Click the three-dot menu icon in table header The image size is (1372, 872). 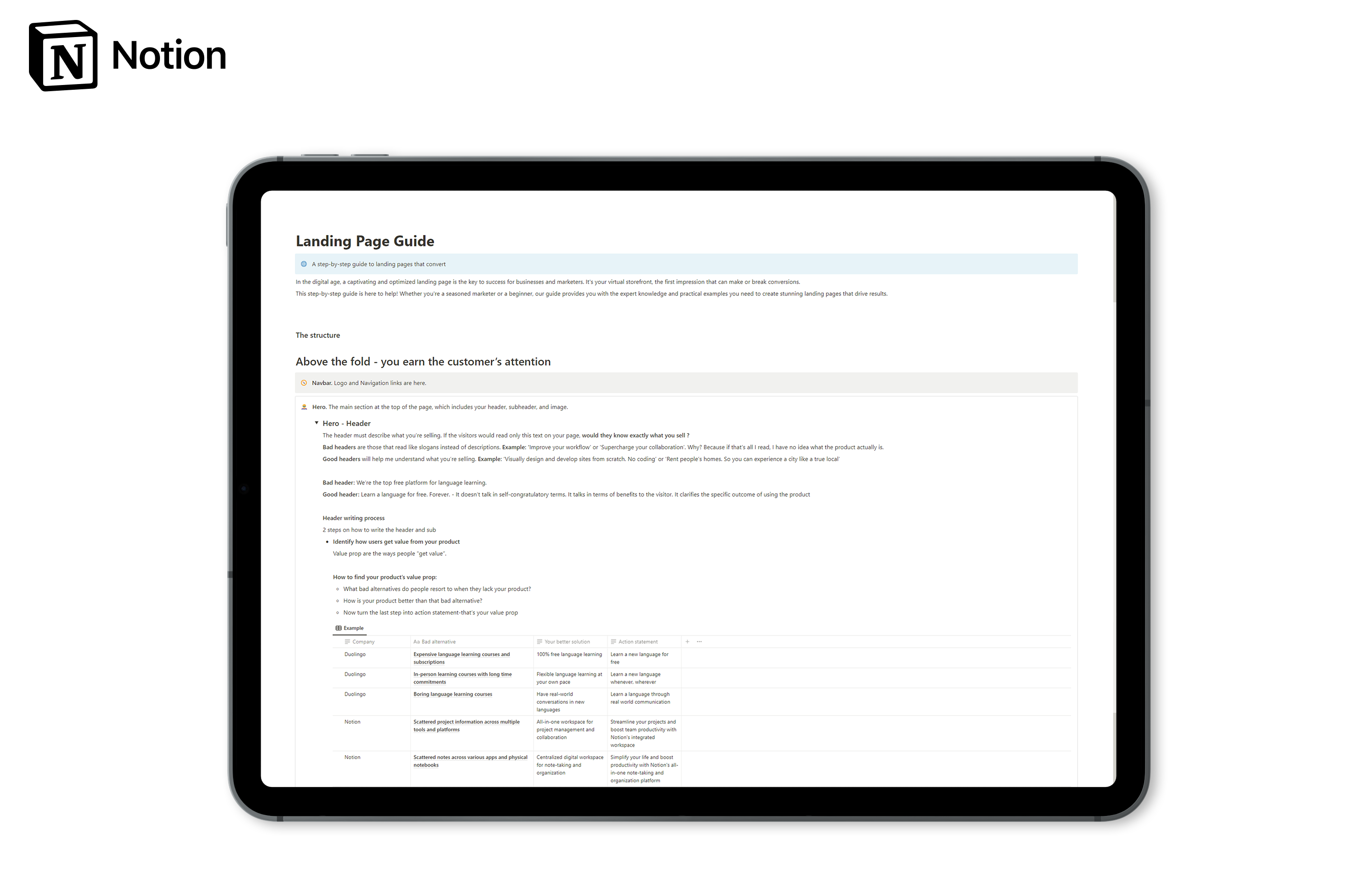click(699, 641)
